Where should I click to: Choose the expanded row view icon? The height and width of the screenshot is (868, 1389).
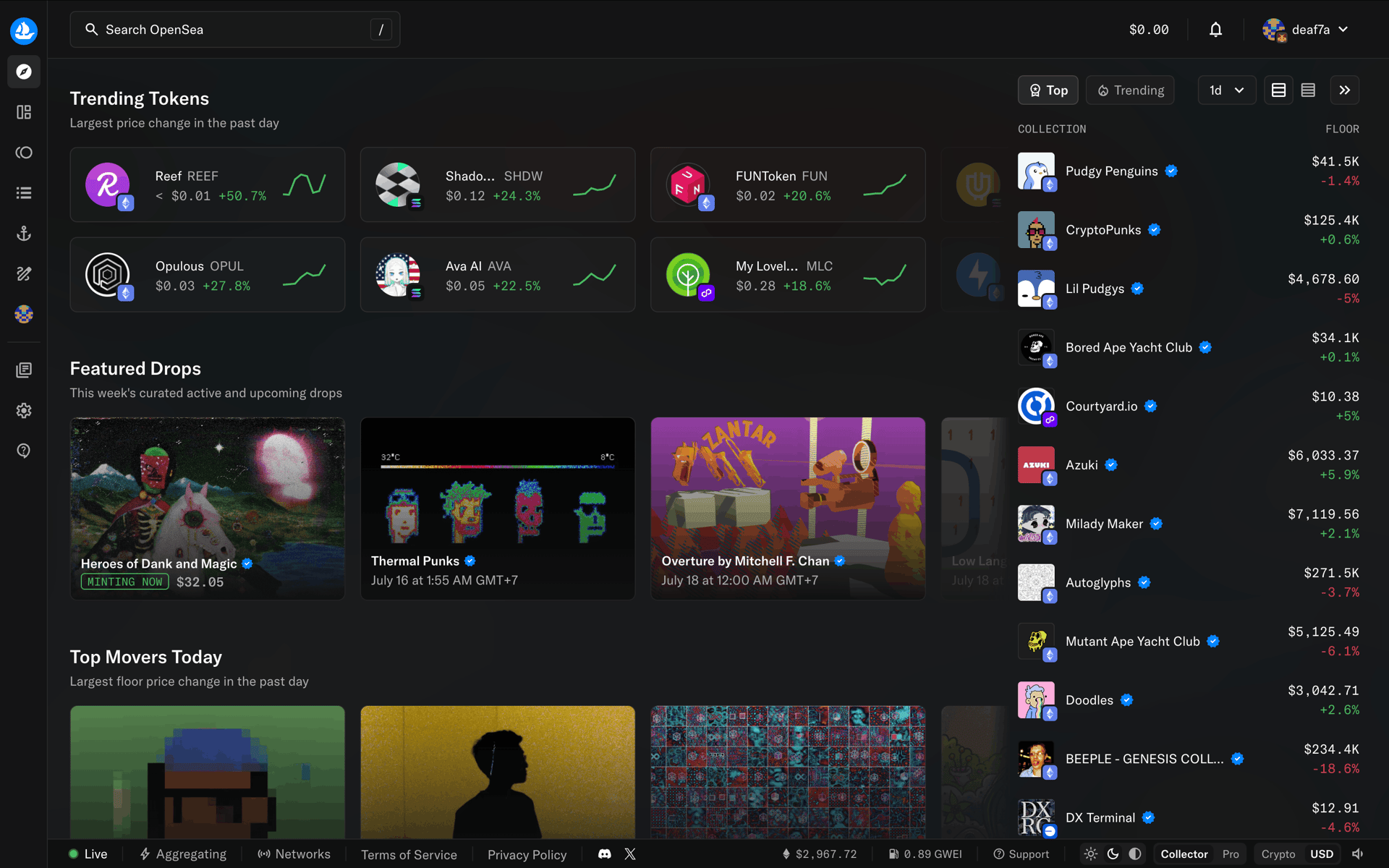[1278, 90]
